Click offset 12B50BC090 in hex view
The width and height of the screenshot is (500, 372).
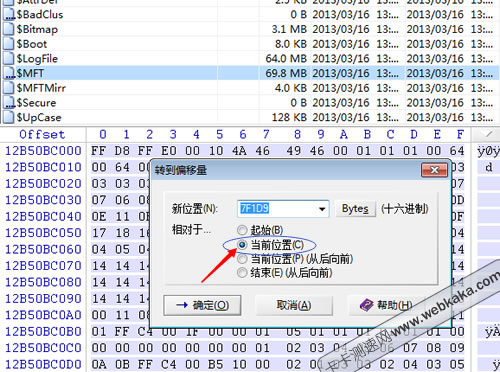coord(43,299)
